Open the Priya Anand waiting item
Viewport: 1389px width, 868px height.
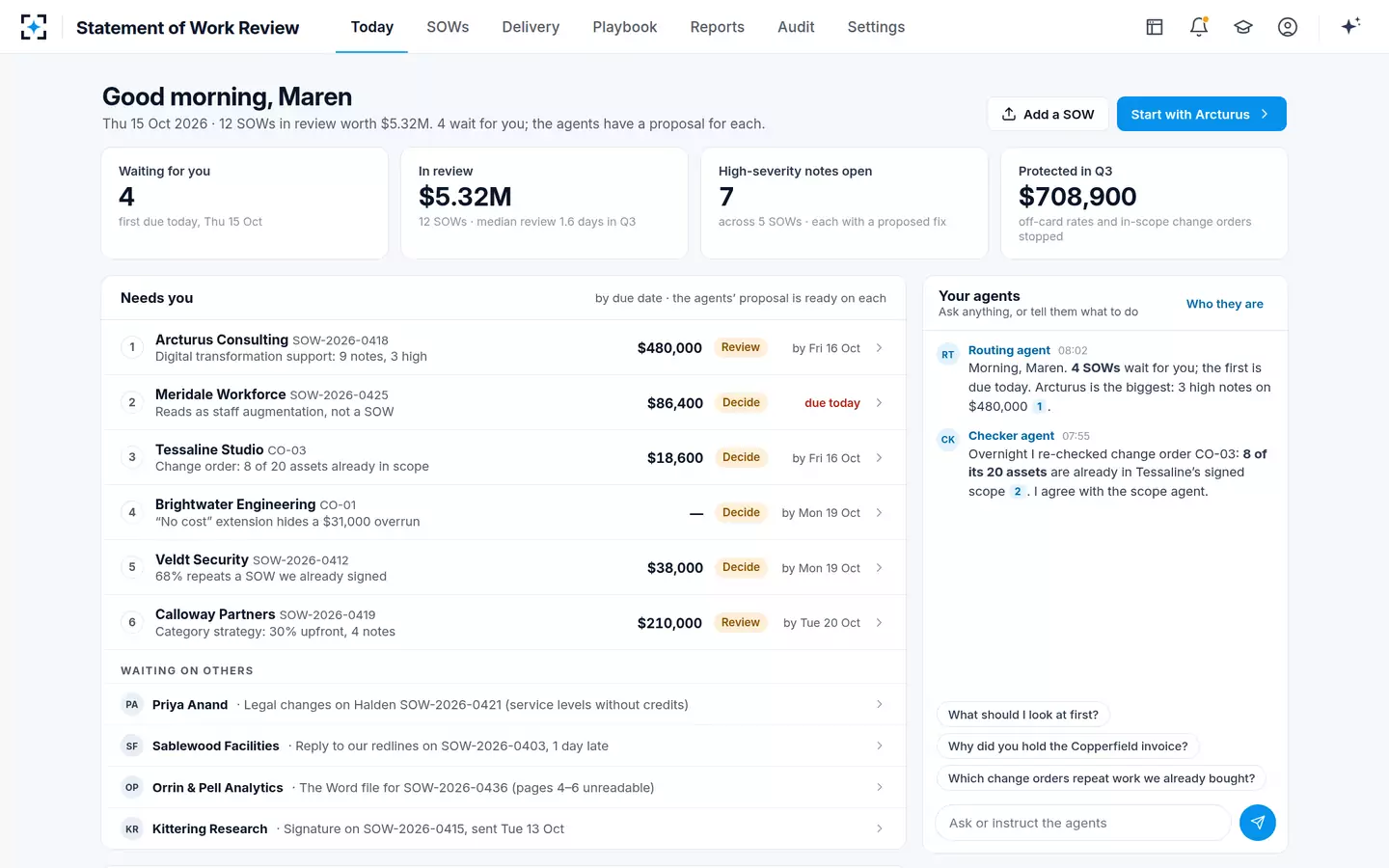pos(504,705)
